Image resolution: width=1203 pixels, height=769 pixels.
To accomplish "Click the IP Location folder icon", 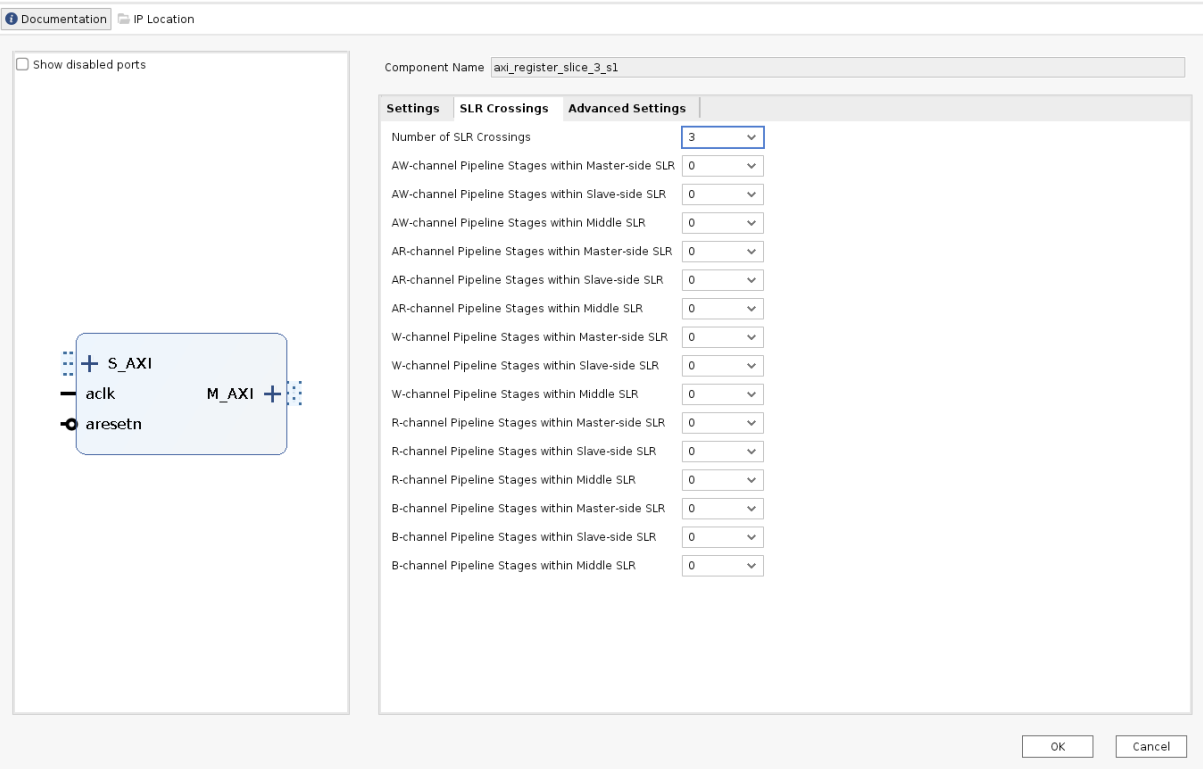I will coord(124,19).
